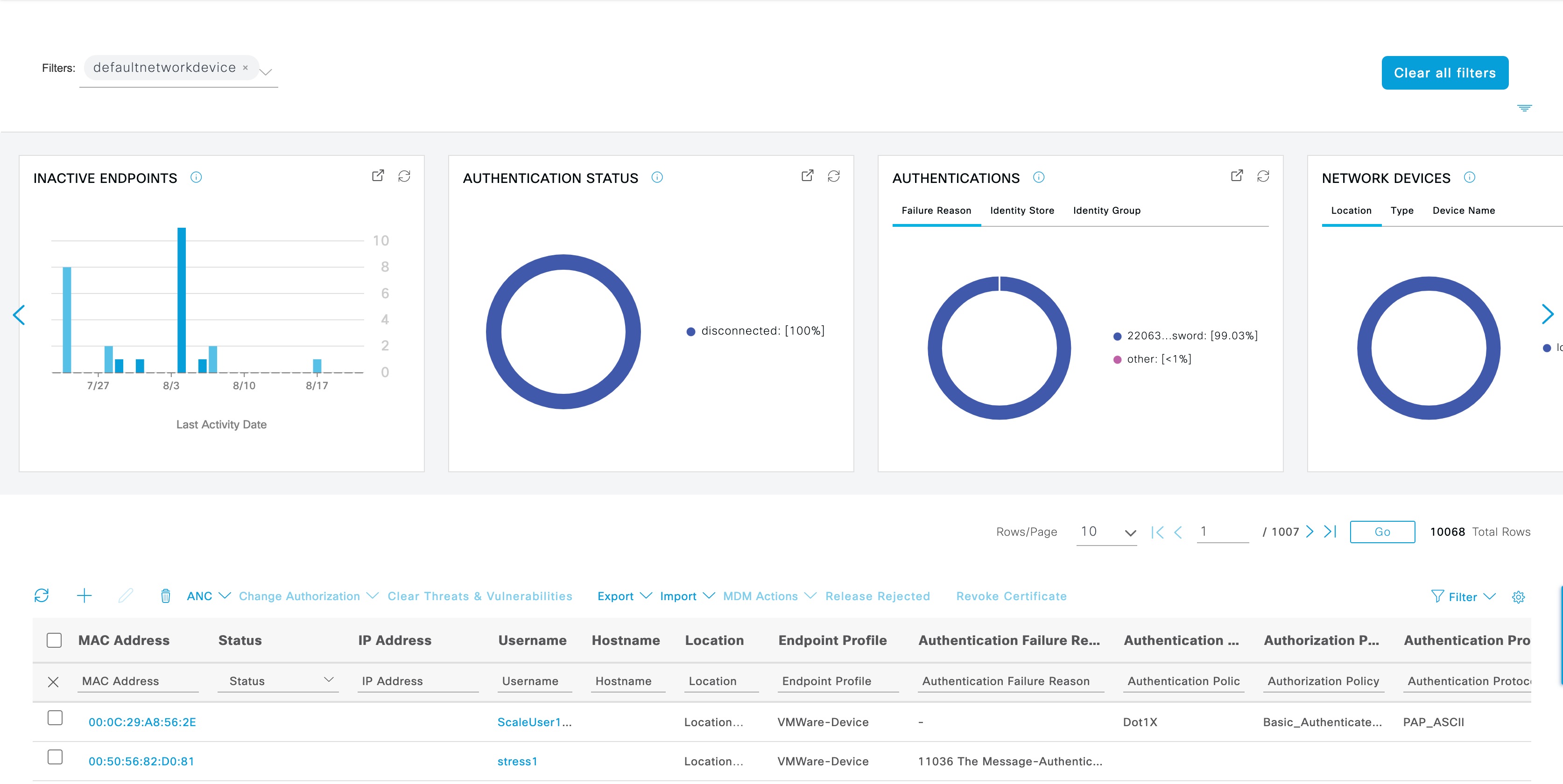The width and height of the screenshot is (1563, 784).
Task: Refresh the endpoints table list
Action: pyautogui.click(x=42, y=595)
